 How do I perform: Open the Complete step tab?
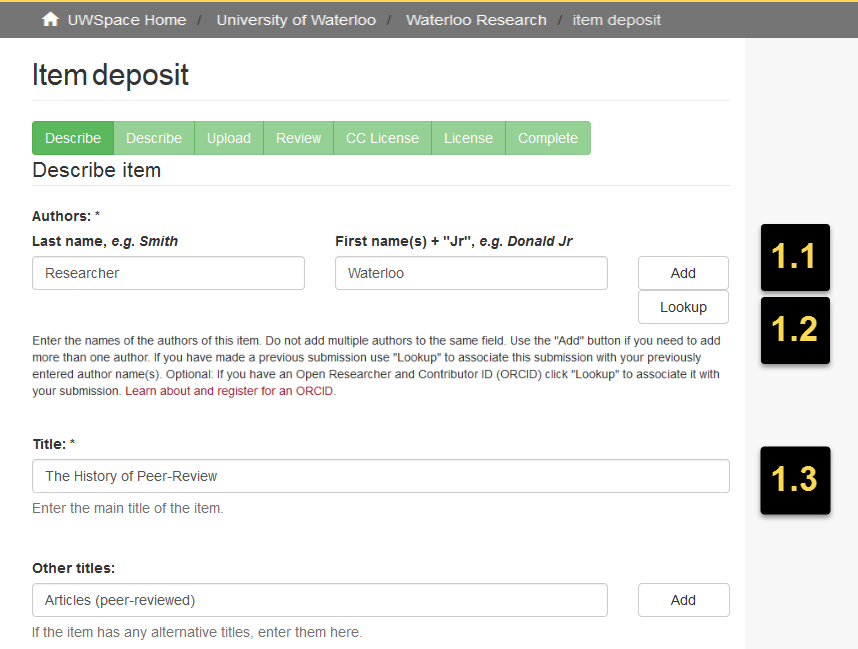click(548, 138)
